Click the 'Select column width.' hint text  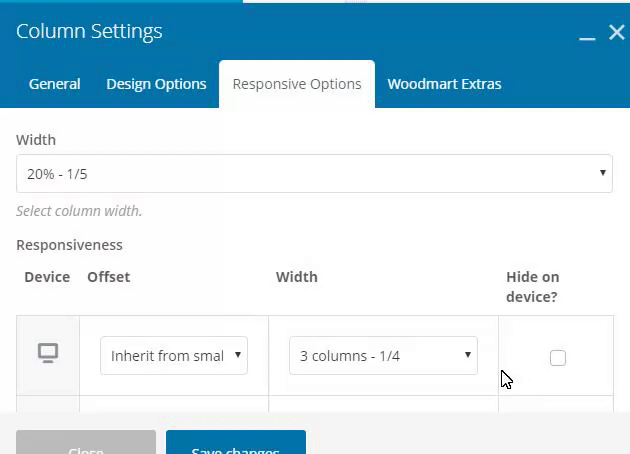point(79,211)
